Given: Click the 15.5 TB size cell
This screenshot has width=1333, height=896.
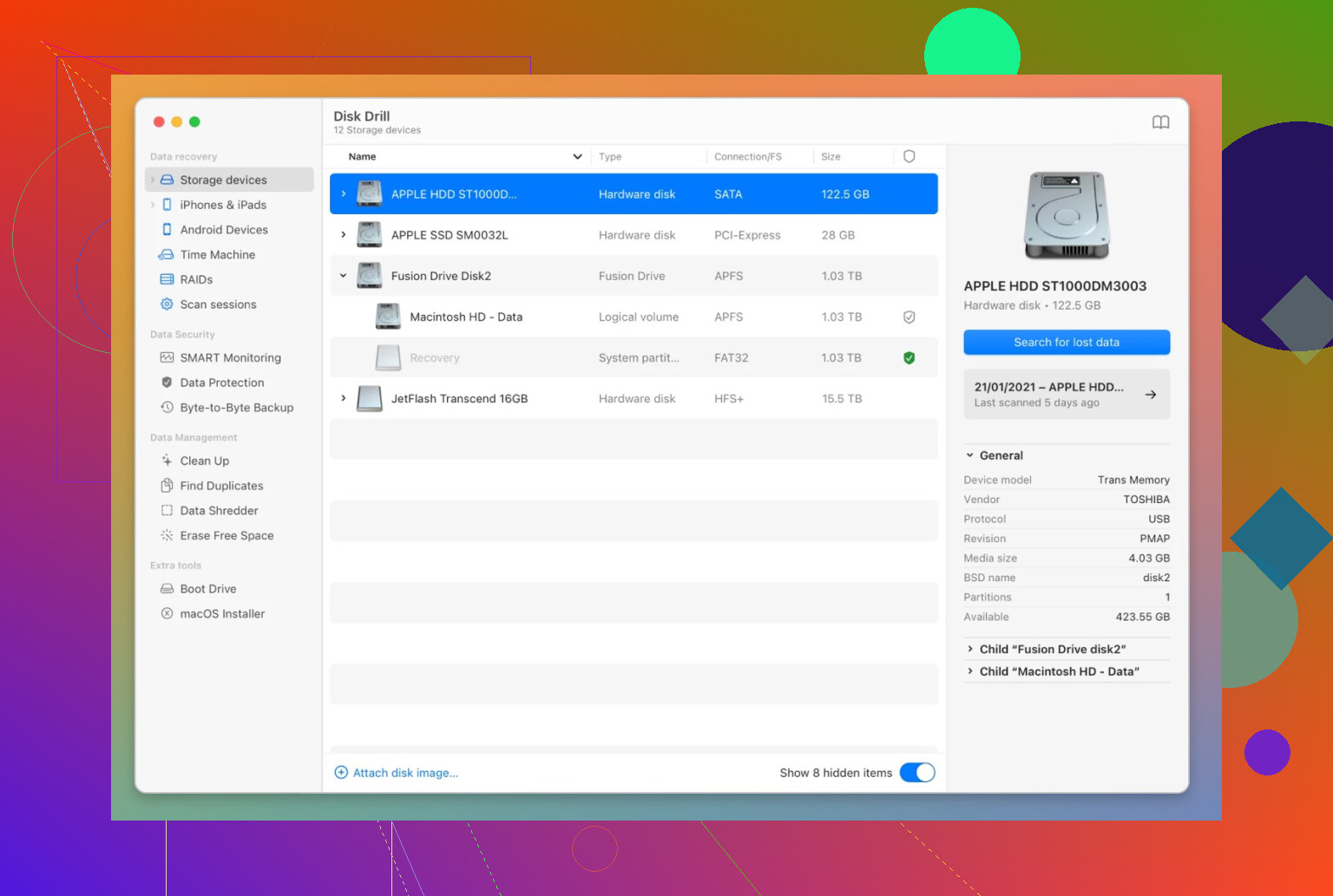Looking at the screenshot, I should tap(842, 399).
